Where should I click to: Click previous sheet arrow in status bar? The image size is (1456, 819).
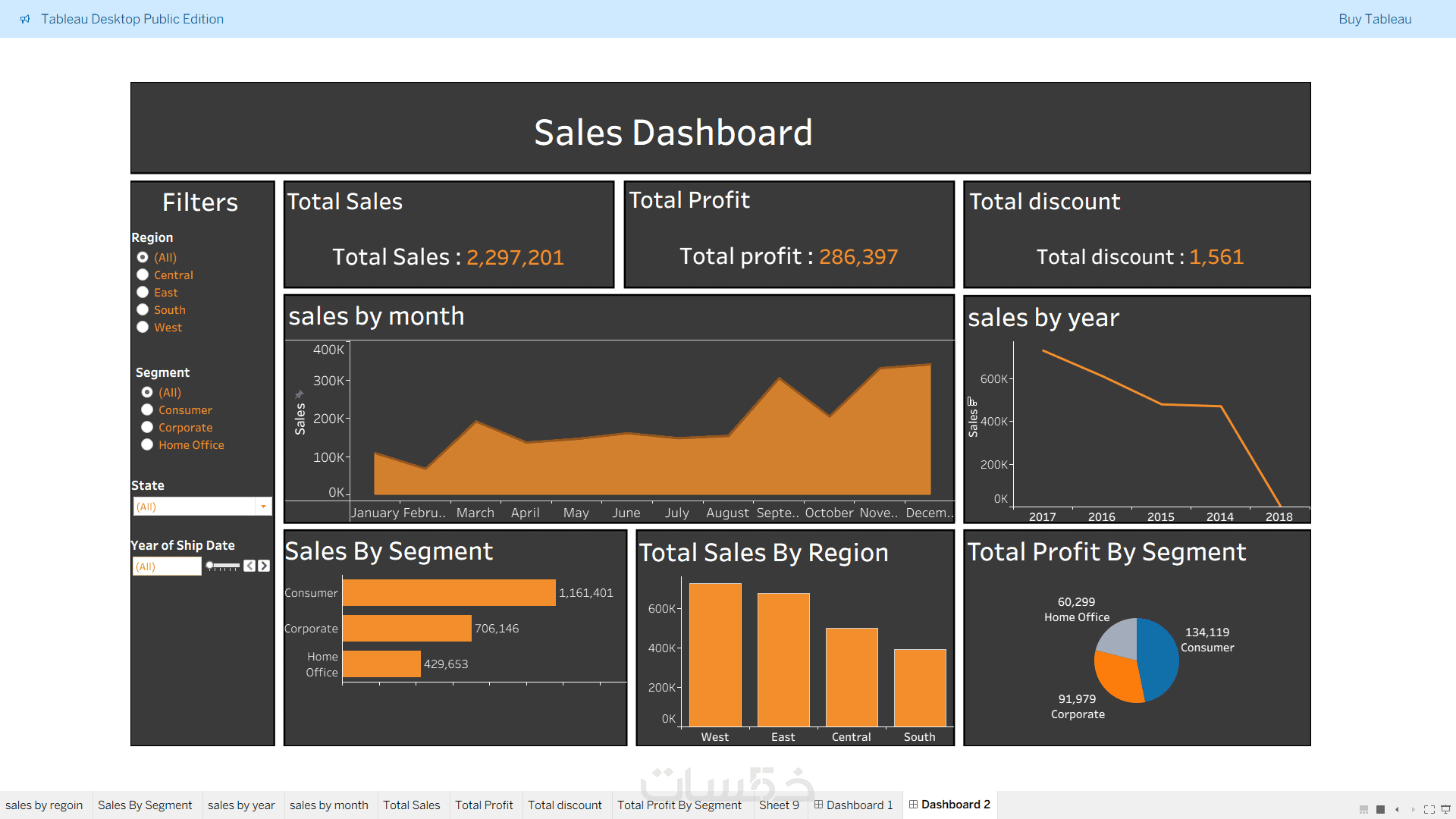coord(1397,809)
